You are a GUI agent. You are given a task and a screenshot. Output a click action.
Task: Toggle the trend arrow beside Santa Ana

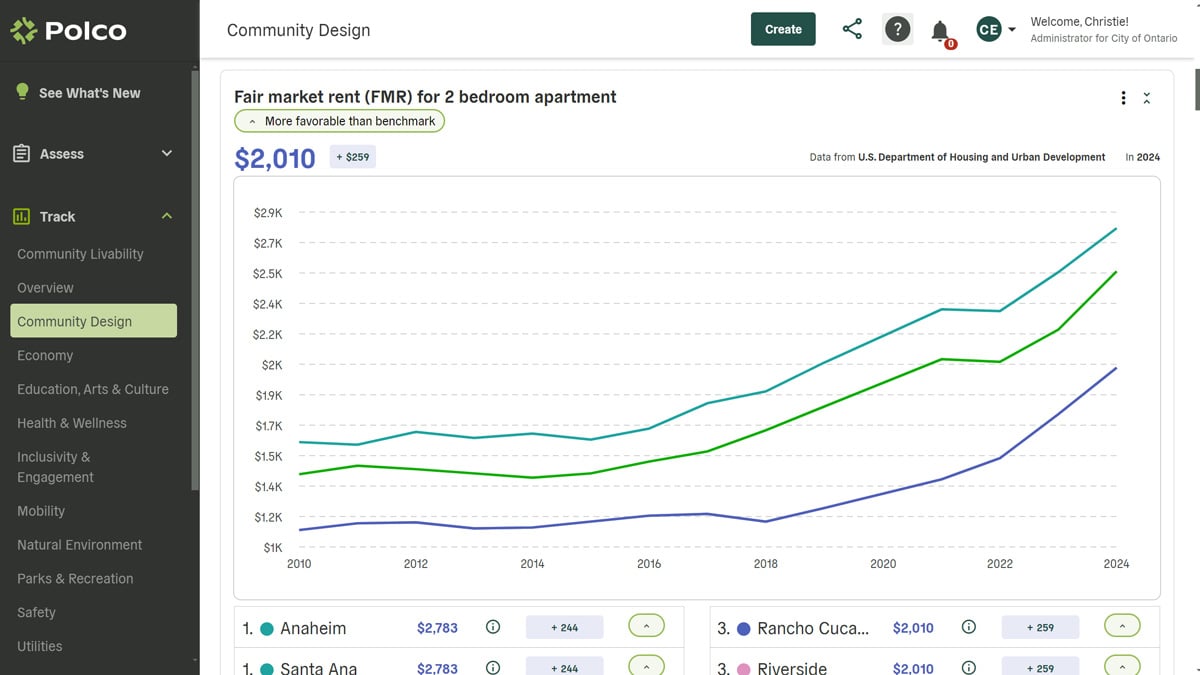[x=646, y=664]
